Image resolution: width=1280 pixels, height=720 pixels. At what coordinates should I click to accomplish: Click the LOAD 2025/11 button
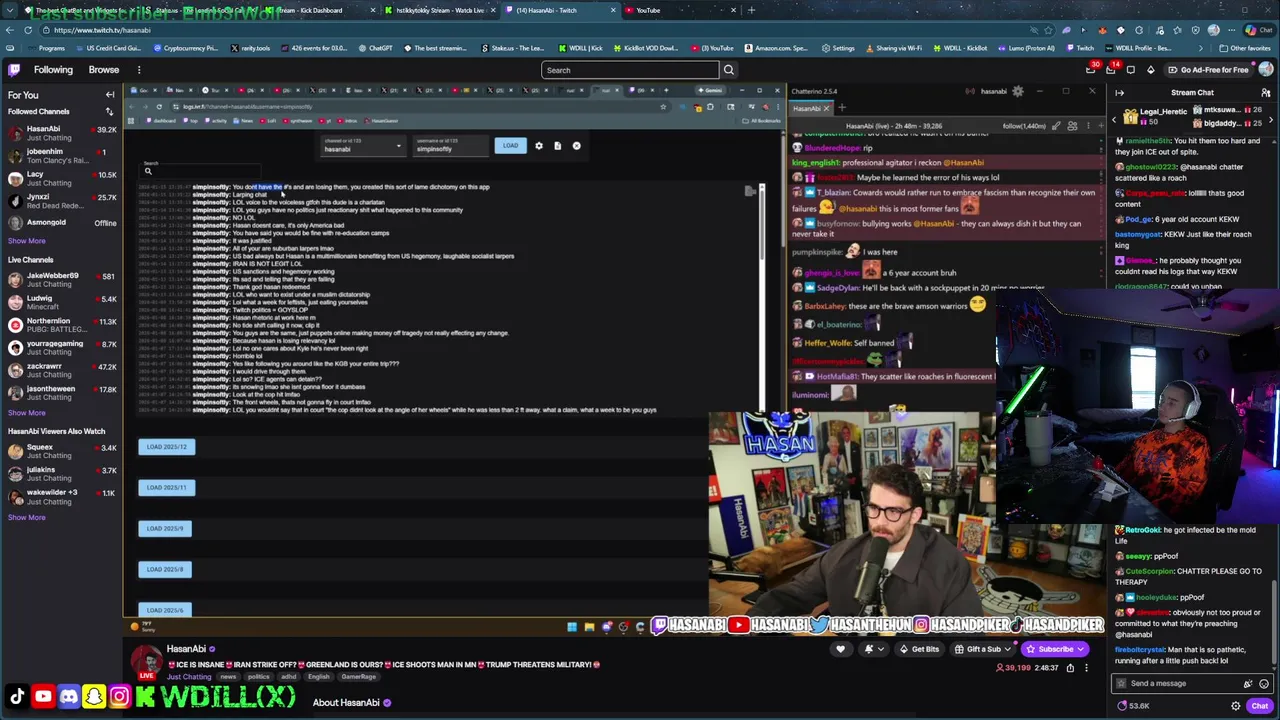166,488
